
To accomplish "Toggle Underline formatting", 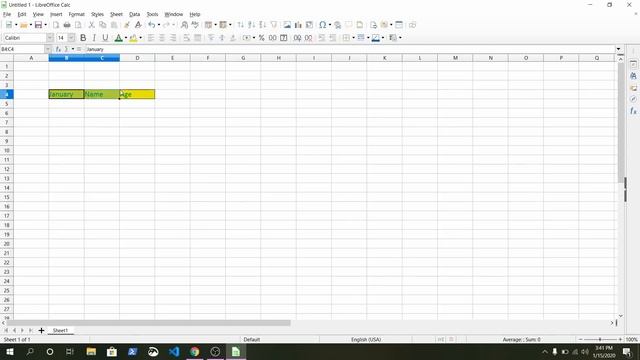I will point(105,38).
